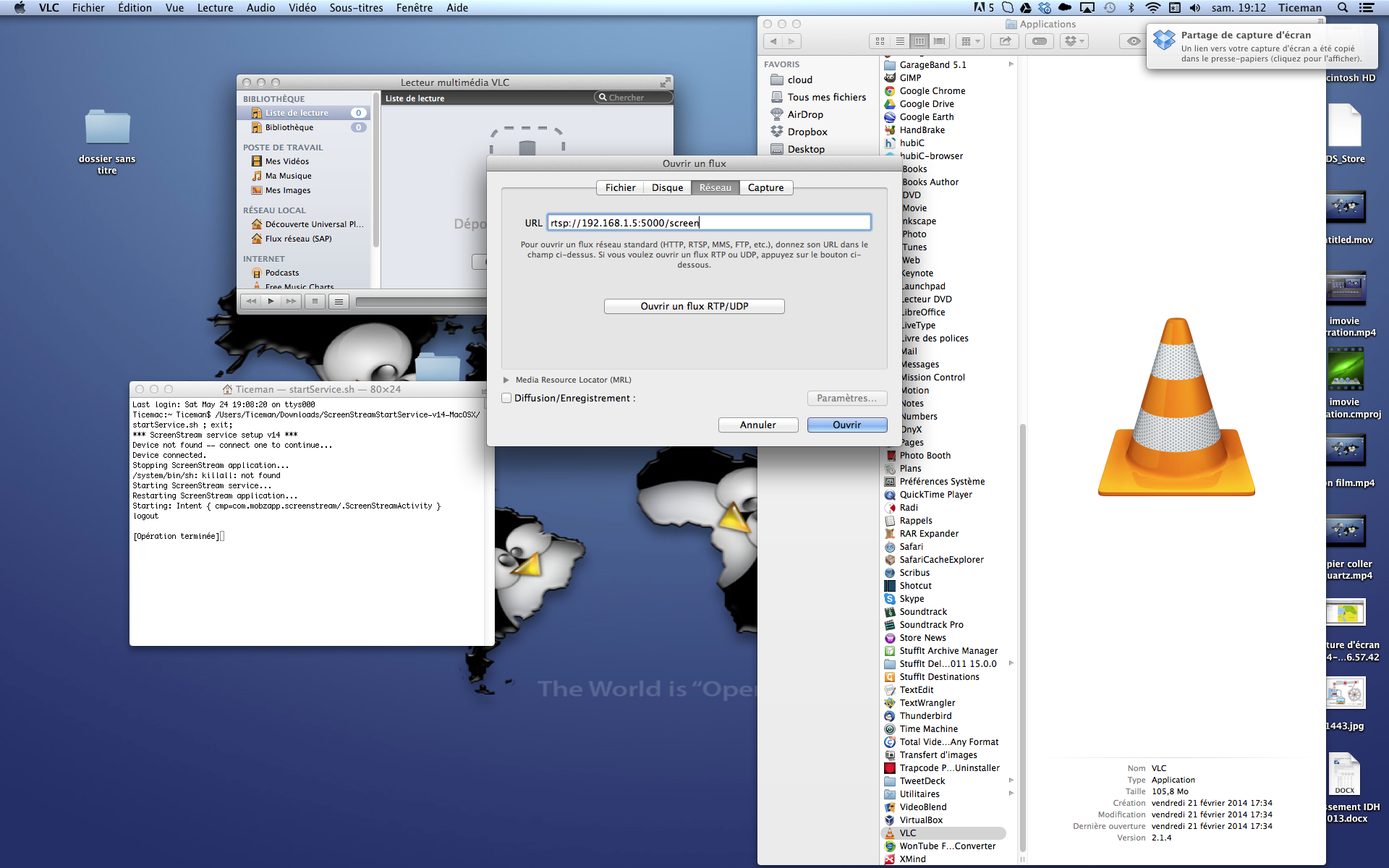Image resolution: width=1389 pixels, height=868 pixels.
Task: Click the VLC play button
Action: [271, 302]
